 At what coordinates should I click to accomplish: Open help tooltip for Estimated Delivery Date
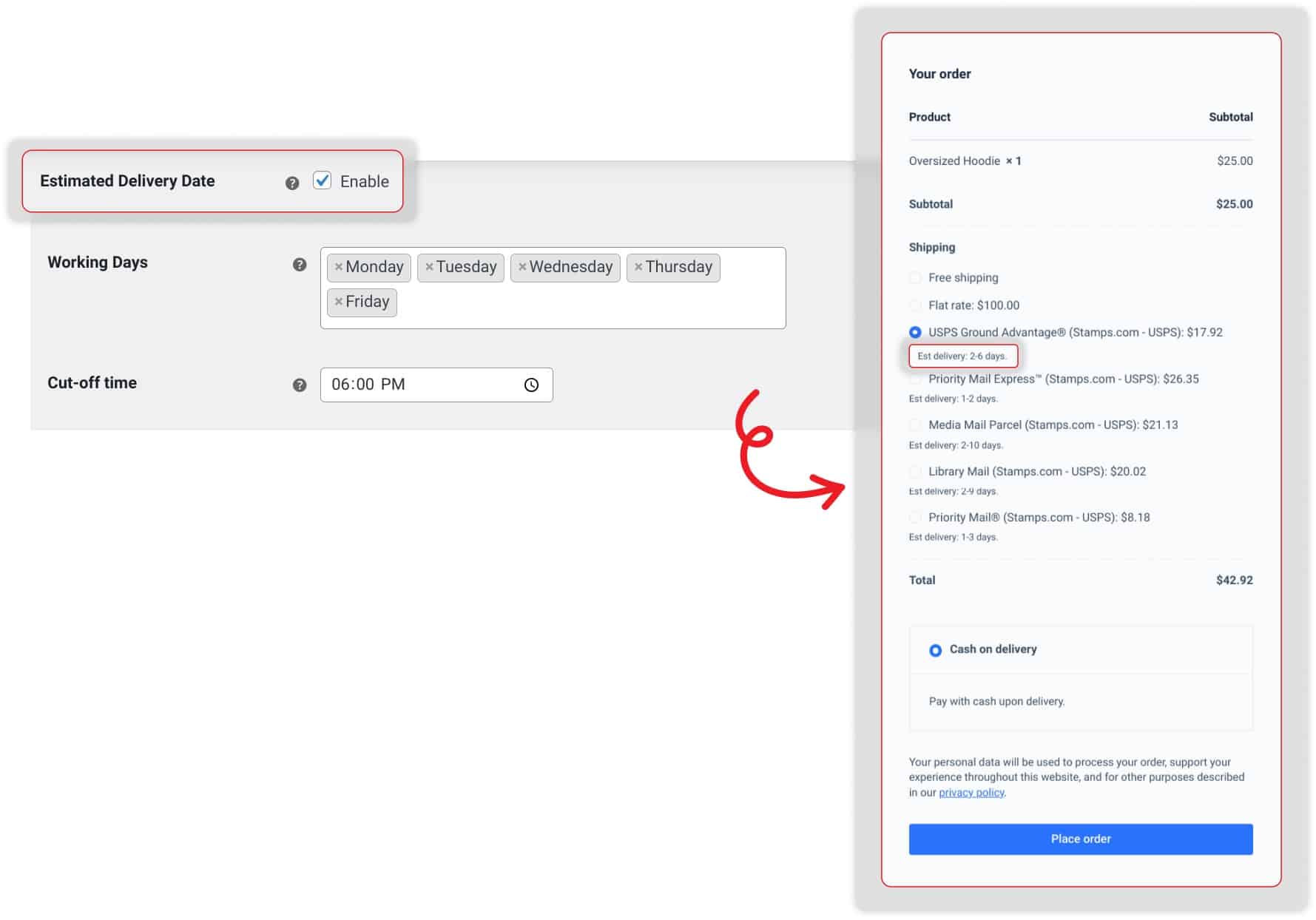tap(291, 181)
